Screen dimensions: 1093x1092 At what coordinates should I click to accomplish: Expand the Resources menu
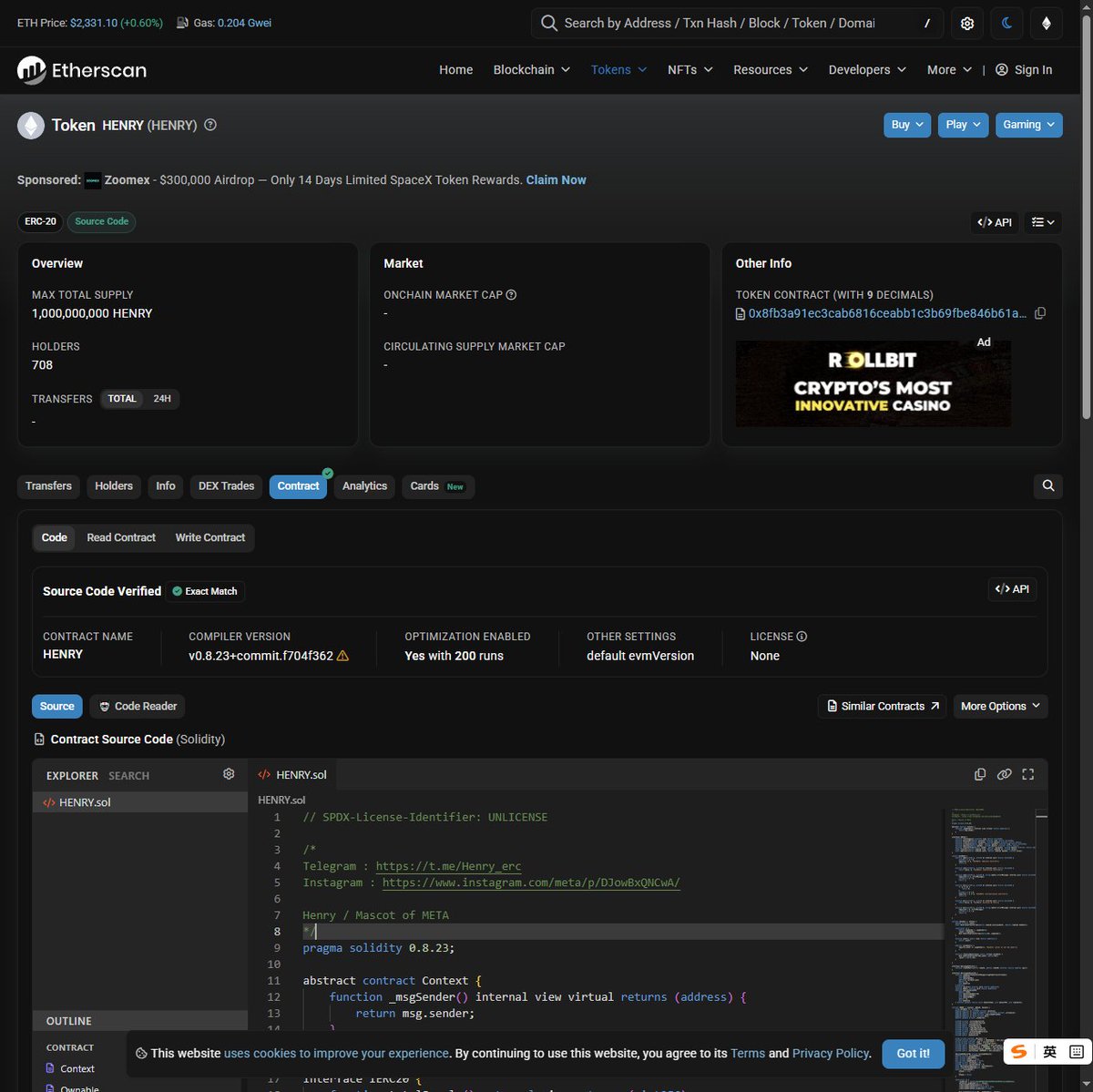coord(771,70)
